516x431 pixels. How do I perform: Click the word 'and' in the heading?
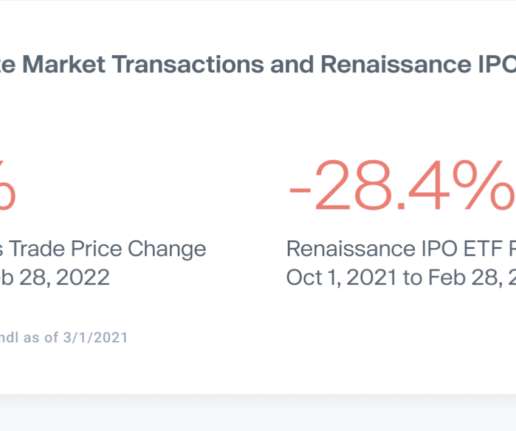pos(292,64)
